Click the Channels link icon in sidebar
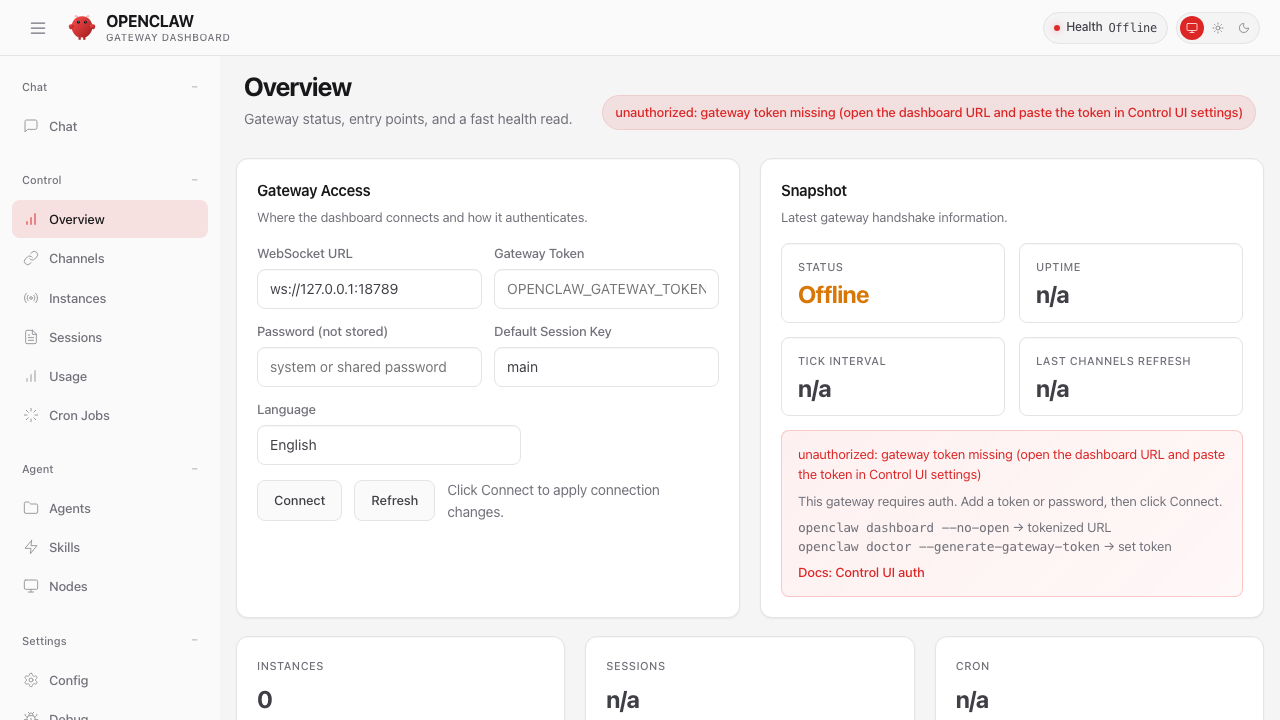The image size is (1280, 720). tap(31, 258)
